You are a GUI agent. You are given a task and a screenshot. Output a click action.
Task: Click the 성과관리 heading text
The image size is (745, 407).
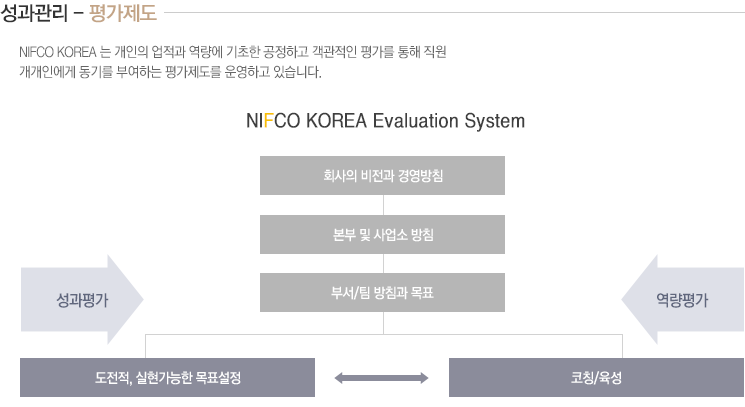[x=34, y=13]
